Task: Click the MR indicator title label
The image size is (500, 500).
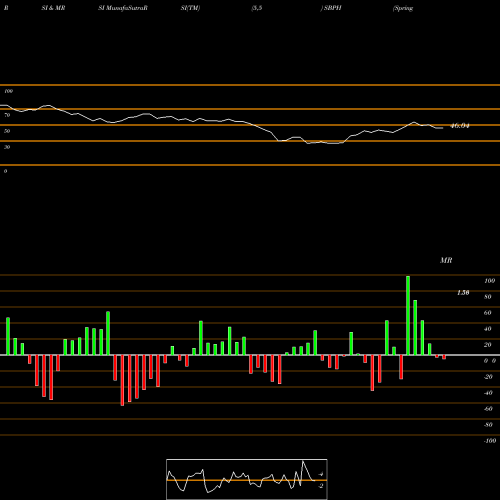Action: (x=446, y=260)
